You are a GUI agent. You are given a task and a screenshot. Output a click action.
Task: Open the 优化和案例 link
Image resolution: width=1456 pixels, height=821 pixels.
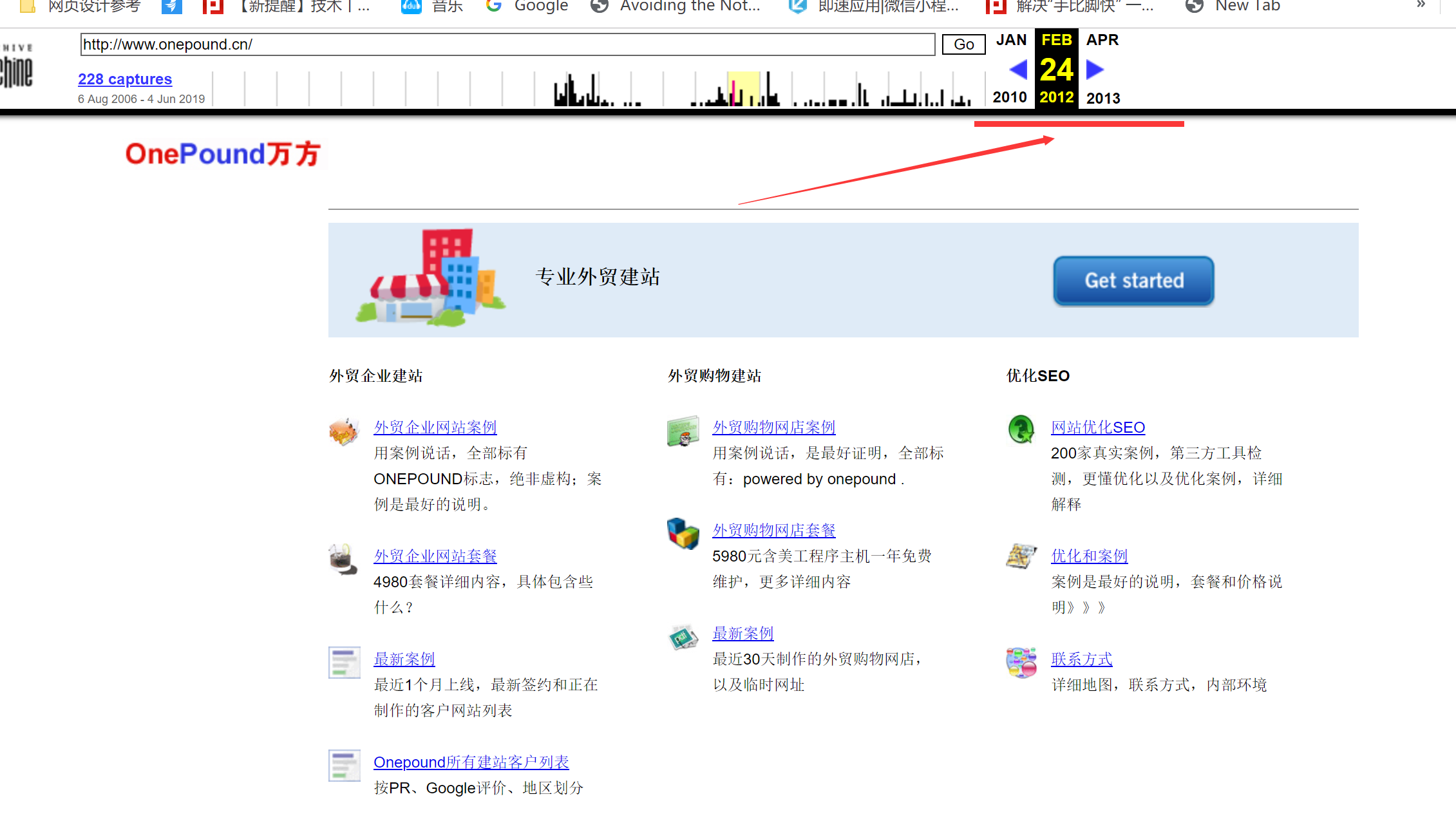pyautogui.click(x=1090, y=556)
